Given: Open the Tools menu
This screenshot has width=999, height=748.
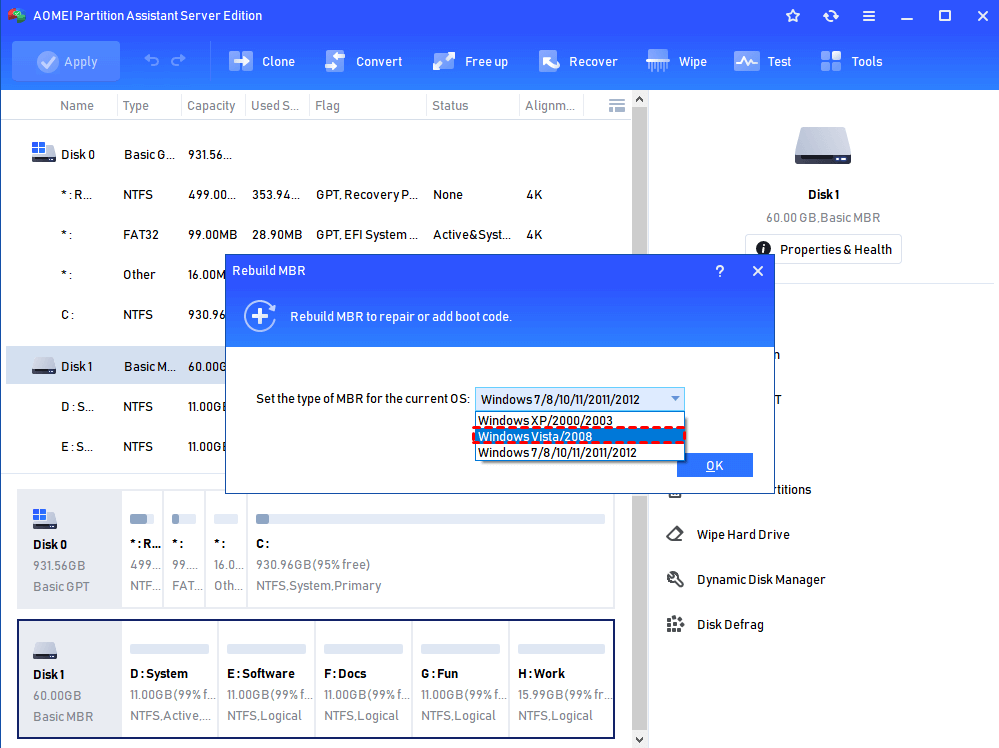Looking at the screenshot, I should click(851, 61).
